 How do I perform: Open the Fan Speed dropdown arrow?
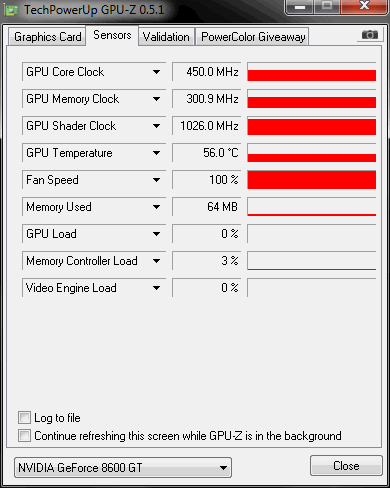click(156, 180)
